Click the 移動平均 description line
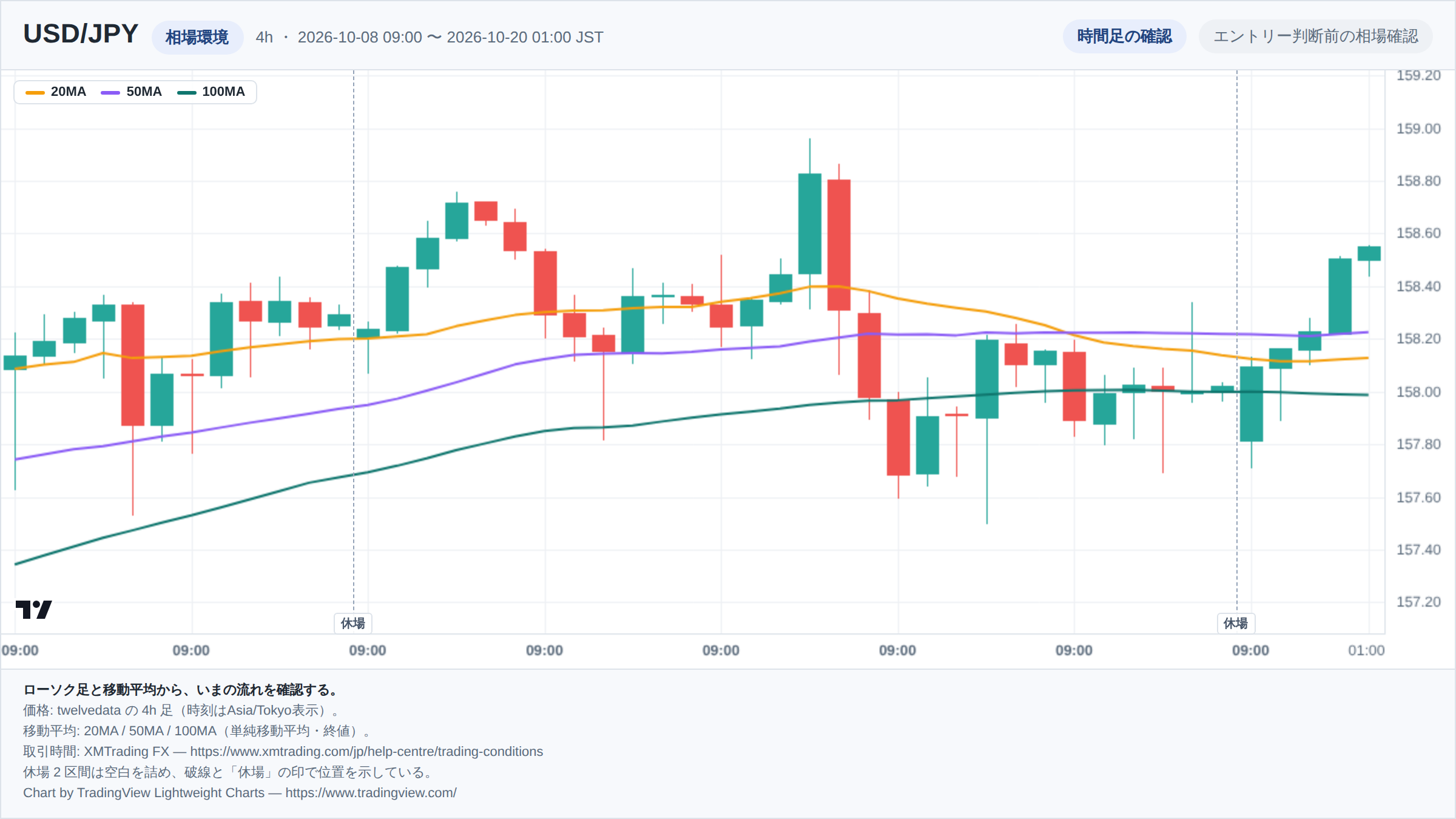 [197, 731]
